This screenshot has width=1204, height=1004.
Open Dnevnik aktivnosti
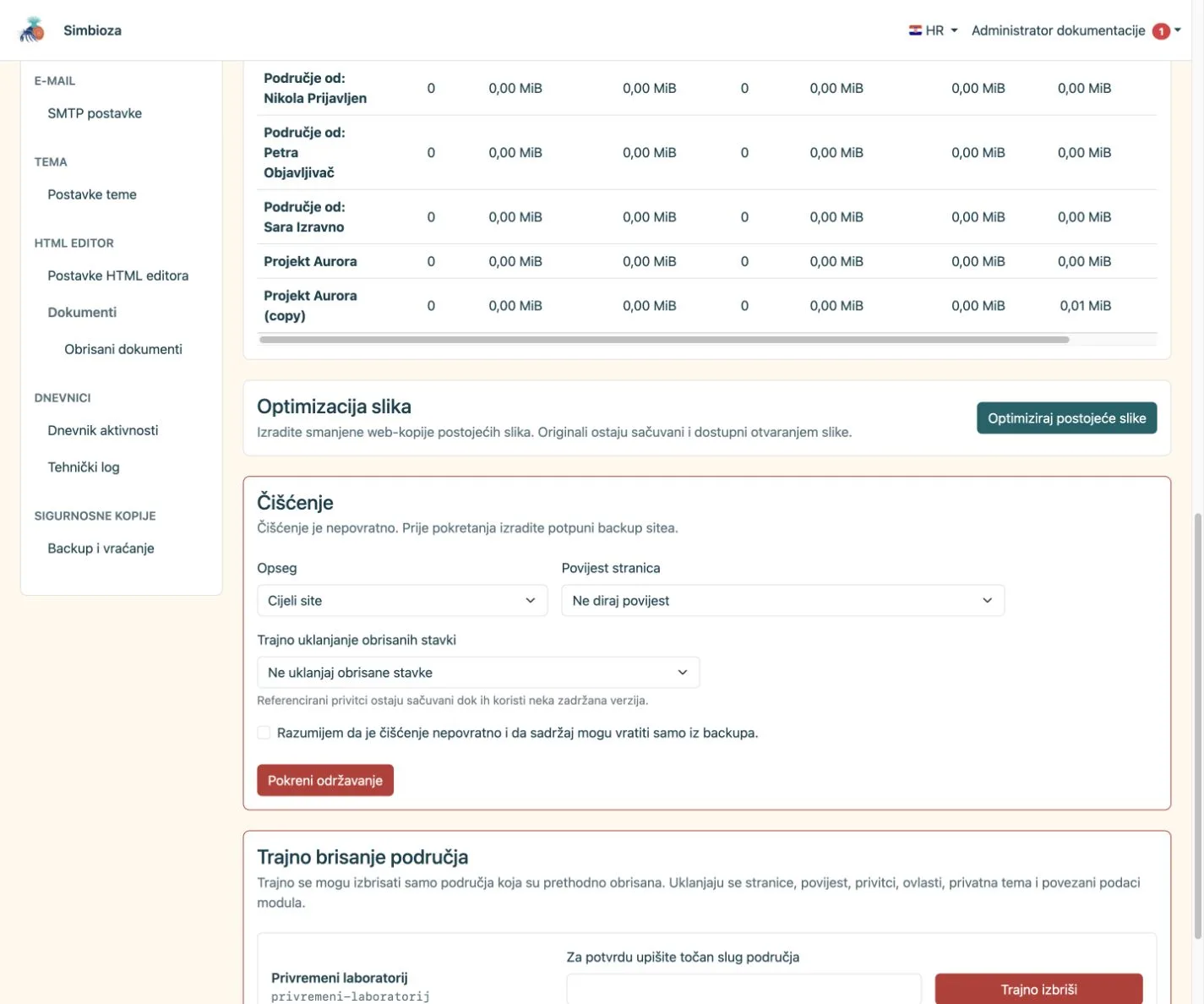tap(103, 430)
